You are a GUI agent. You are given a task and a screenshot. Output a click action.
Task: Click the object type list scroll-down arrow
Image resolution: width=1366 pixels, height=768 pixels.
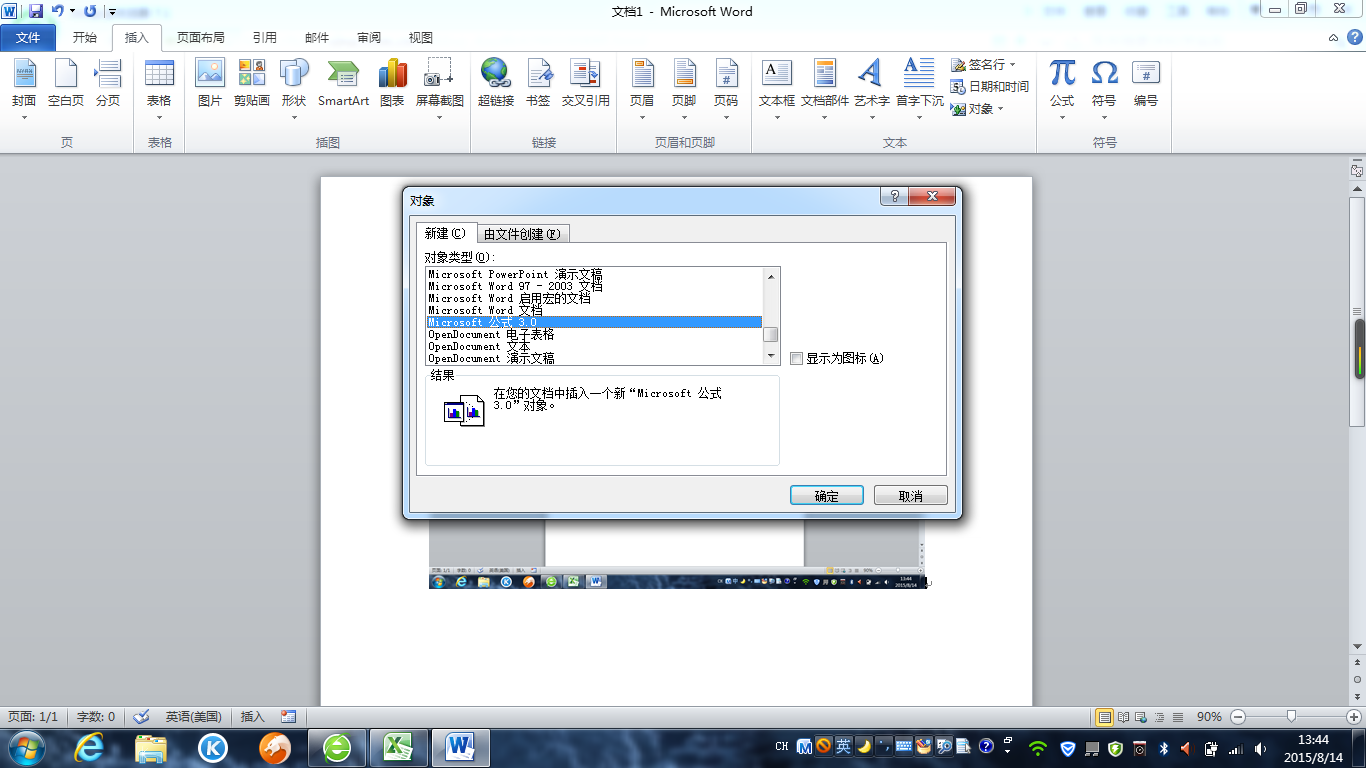(x=771, y=356)
